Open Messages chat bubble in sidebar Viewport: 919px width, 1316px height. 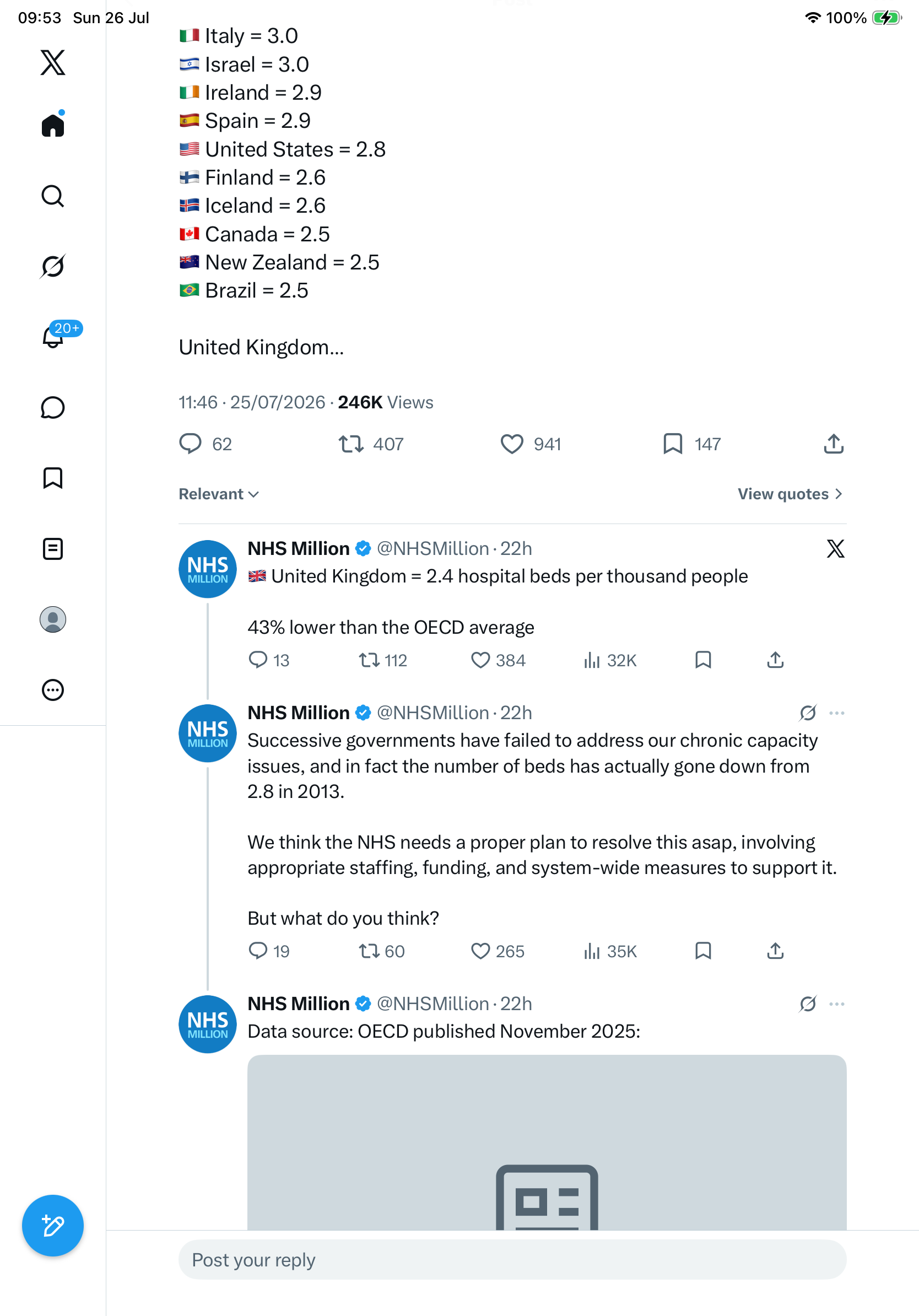[x=53, y=407]
